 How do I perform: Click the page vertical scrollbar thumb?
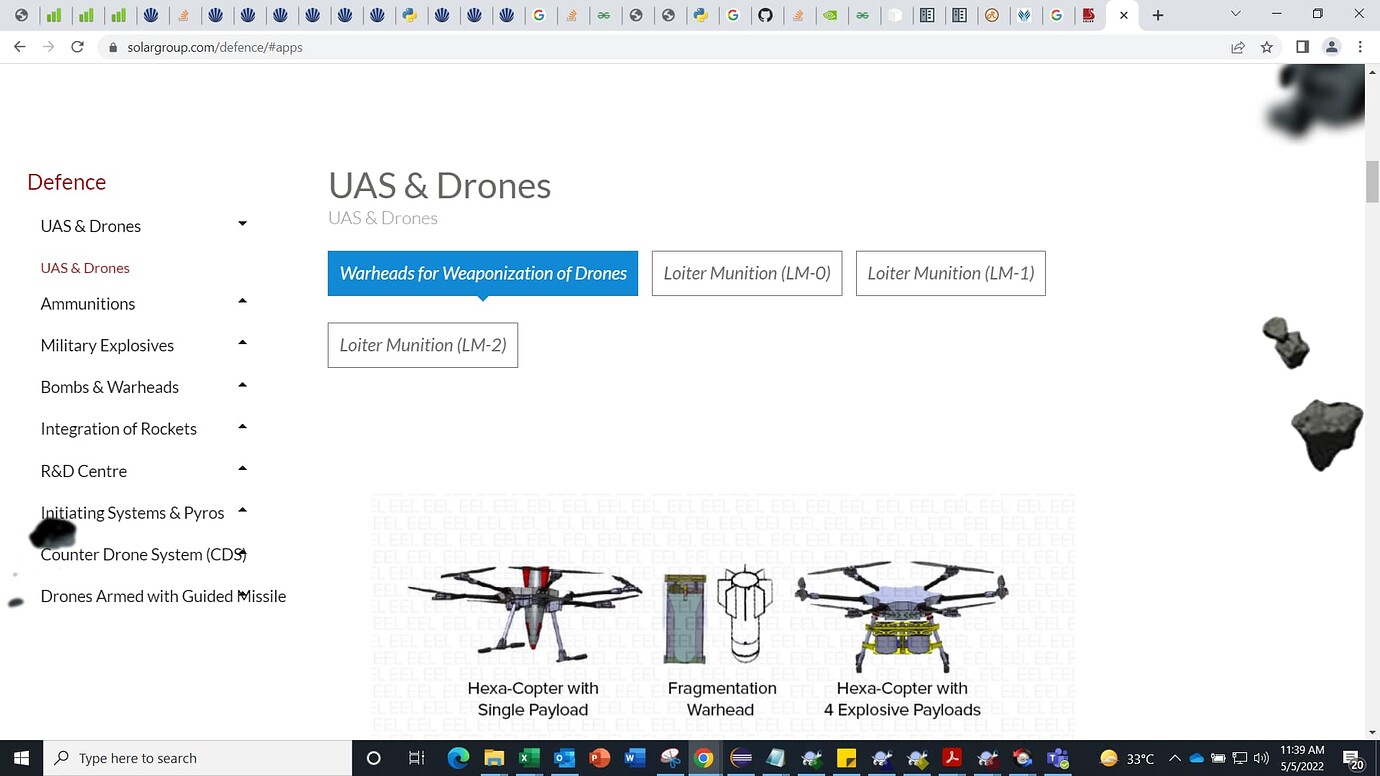point(1372,180)
